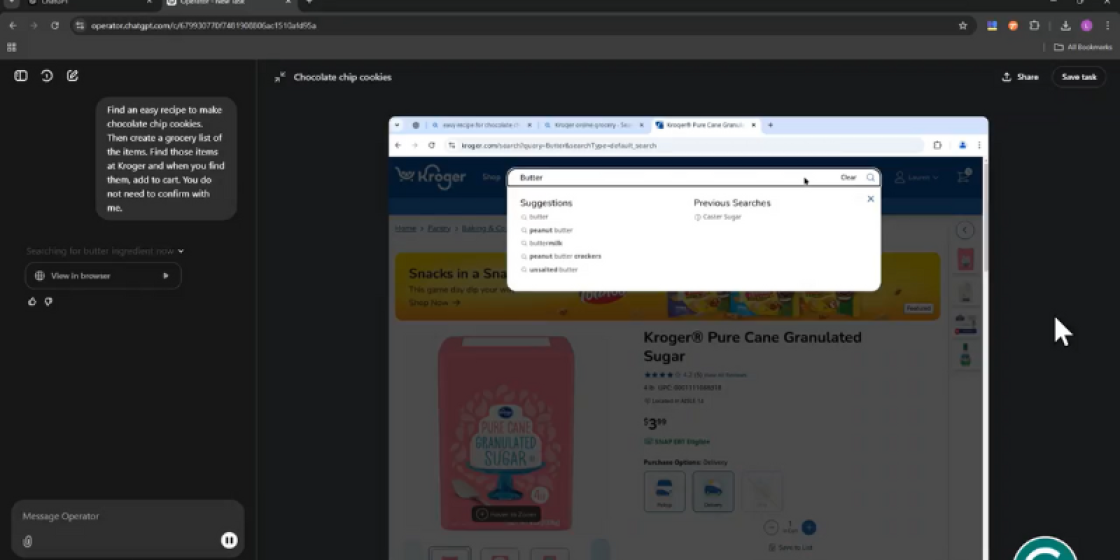1120x560 pixels.
Task: Select the Delivery purchase option
Action: point(713,491)
